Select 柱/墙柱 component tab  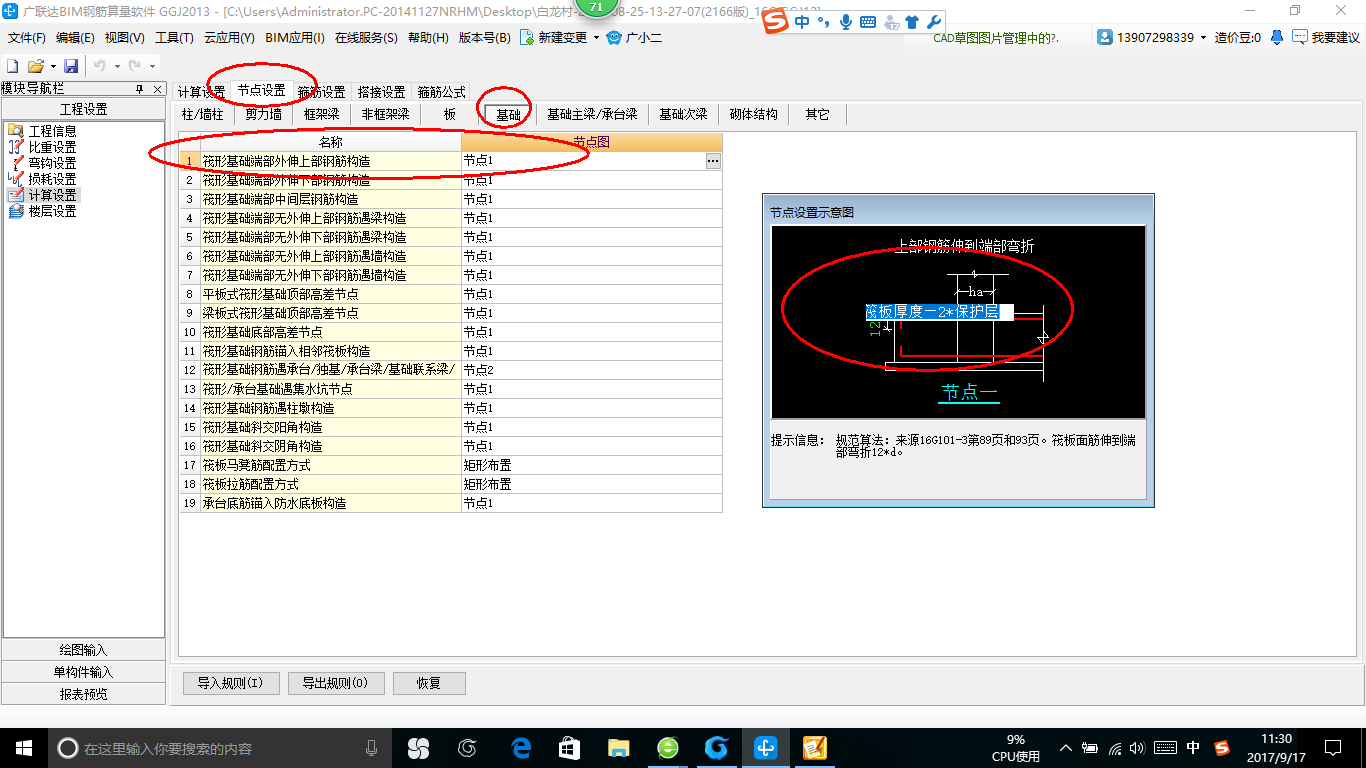[203, 114]
